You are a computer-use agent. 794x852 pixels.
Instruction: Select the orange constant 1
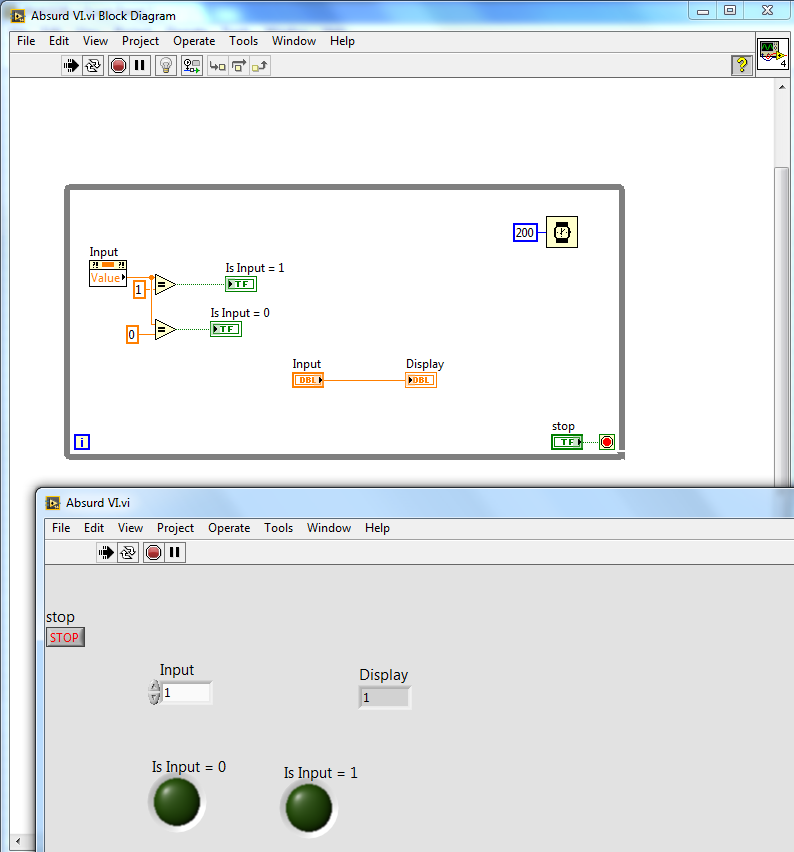(139, 290)
